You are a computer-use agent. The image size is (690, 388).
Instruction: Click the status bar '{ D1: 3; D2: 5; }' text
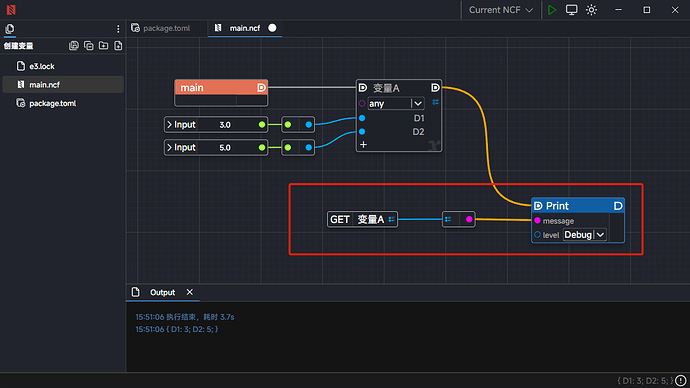pos(645,381)
